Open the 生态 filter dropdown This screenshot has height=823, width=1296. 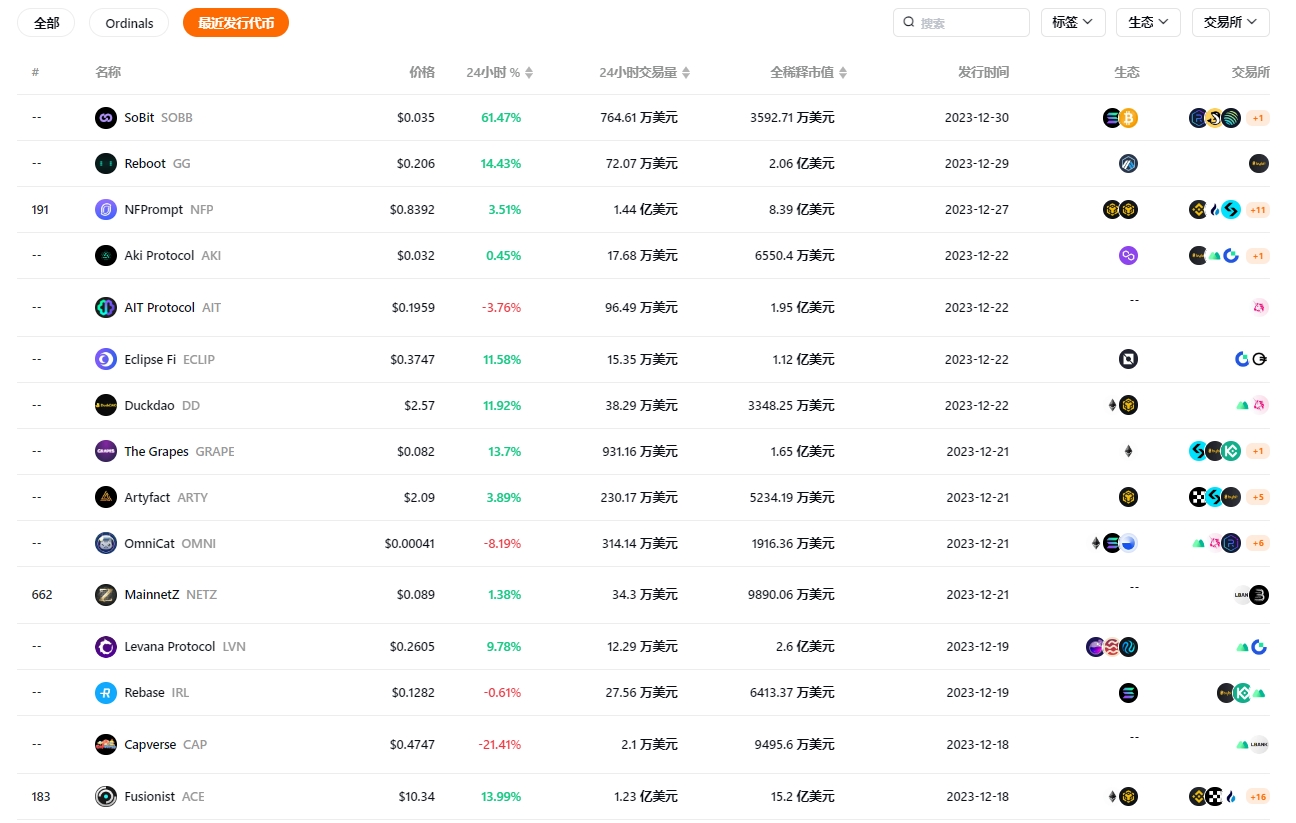(x=1148, y=23)
